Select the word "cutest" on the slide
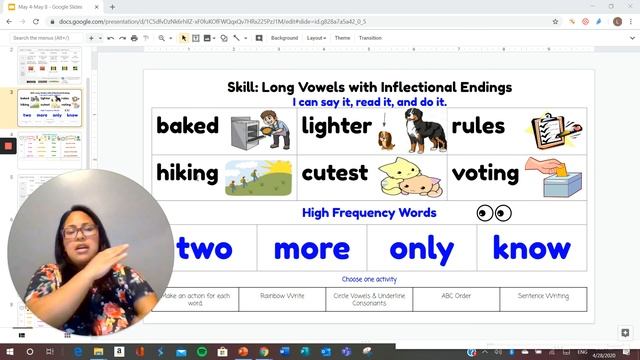 point(335,173)
